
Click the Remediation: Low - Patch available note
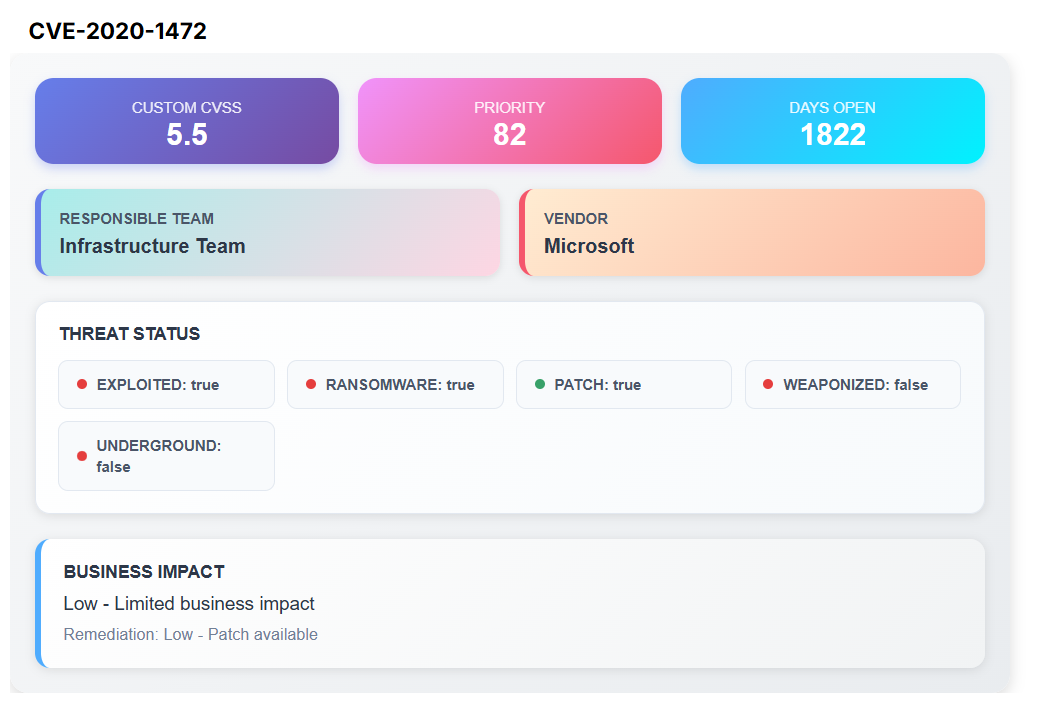pos(190,634)
